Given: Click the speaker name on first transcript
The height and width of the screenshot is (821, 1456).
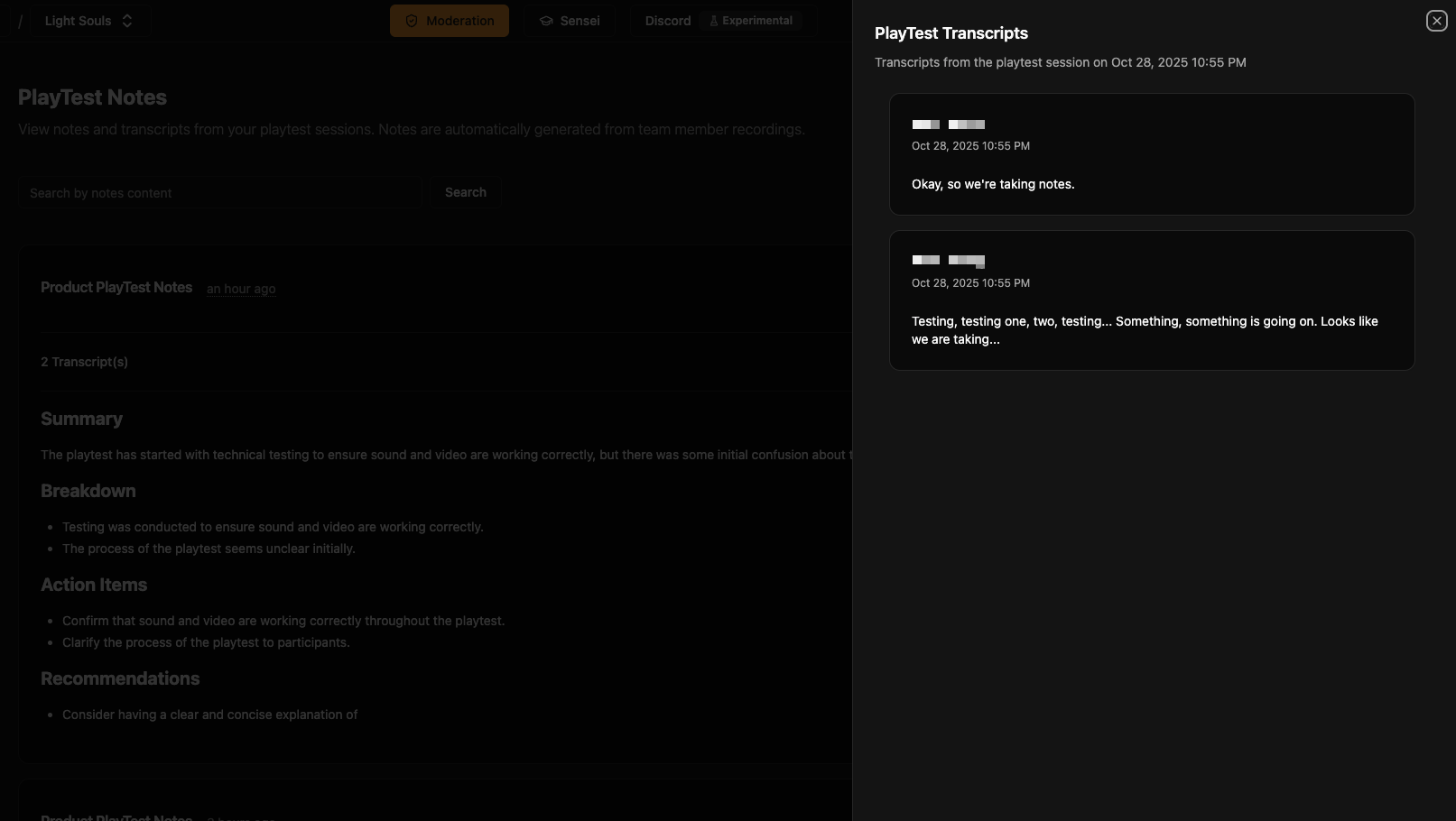Looking at the screenshot, I should (948, 125).
